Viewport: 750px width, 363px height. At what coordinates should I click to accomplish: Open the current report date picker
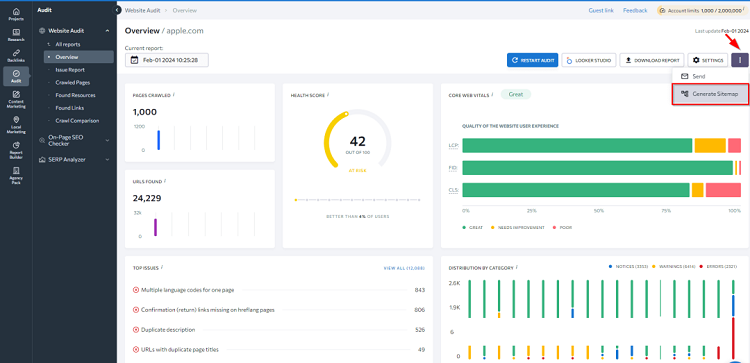166,60
